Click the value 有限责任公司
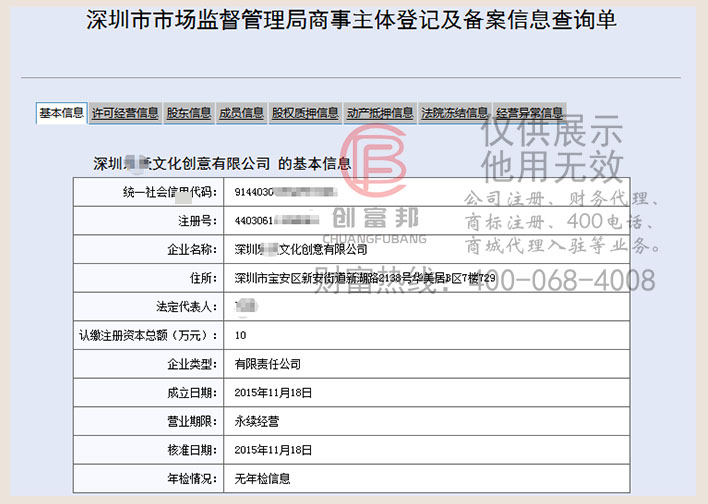 pos(267,364)
